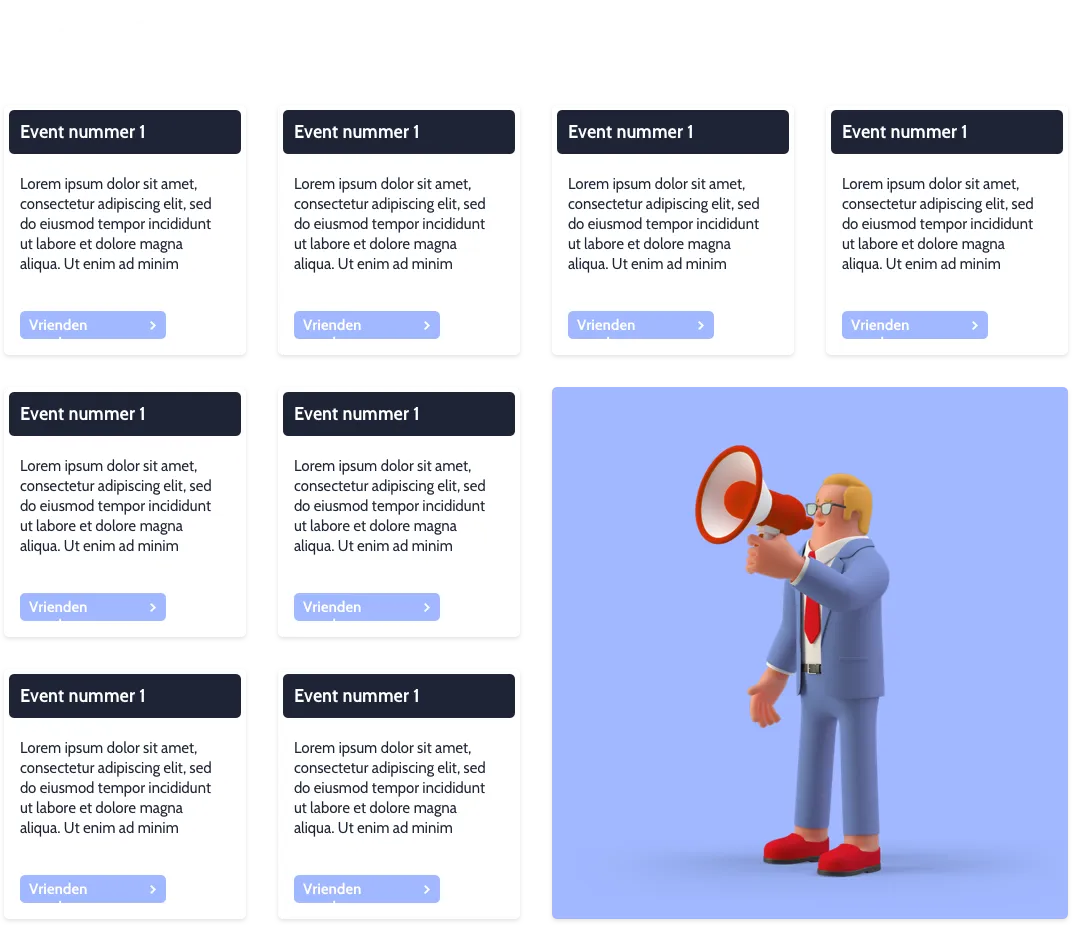Click chevron arrow in fourth top-row card button

pyautogui.click(x=975, y=325)
